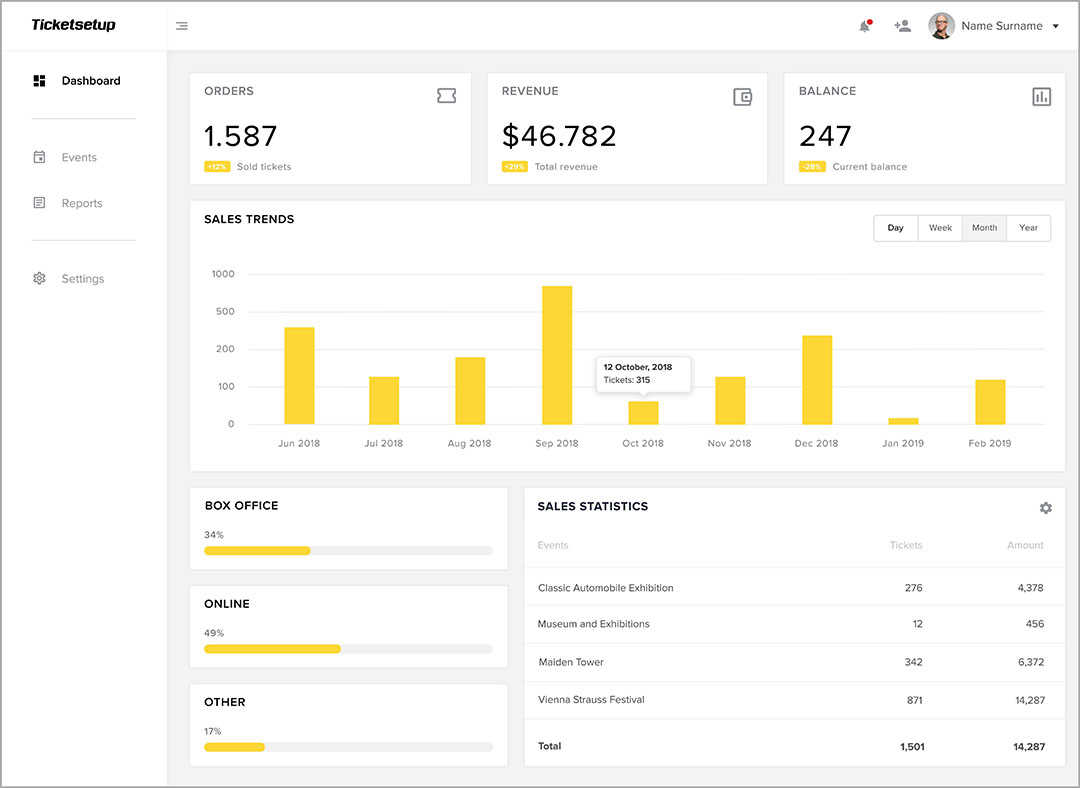Toggle the Day view for sales trends
Viewport: 1080px width, 788px height.
point(895,228)
